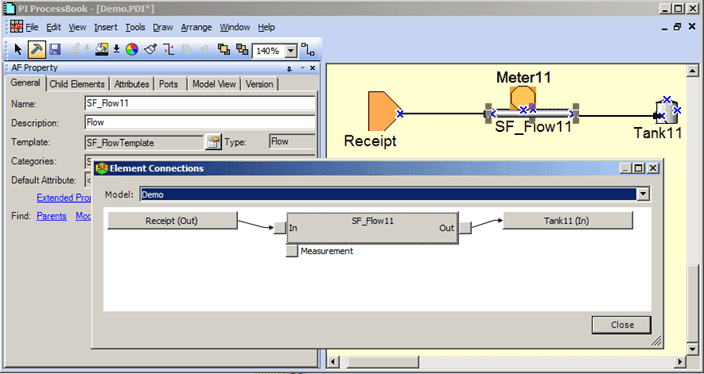Click the connector line tool icon
The width and height of the screenshot is (704, 374).
point(168,50)
